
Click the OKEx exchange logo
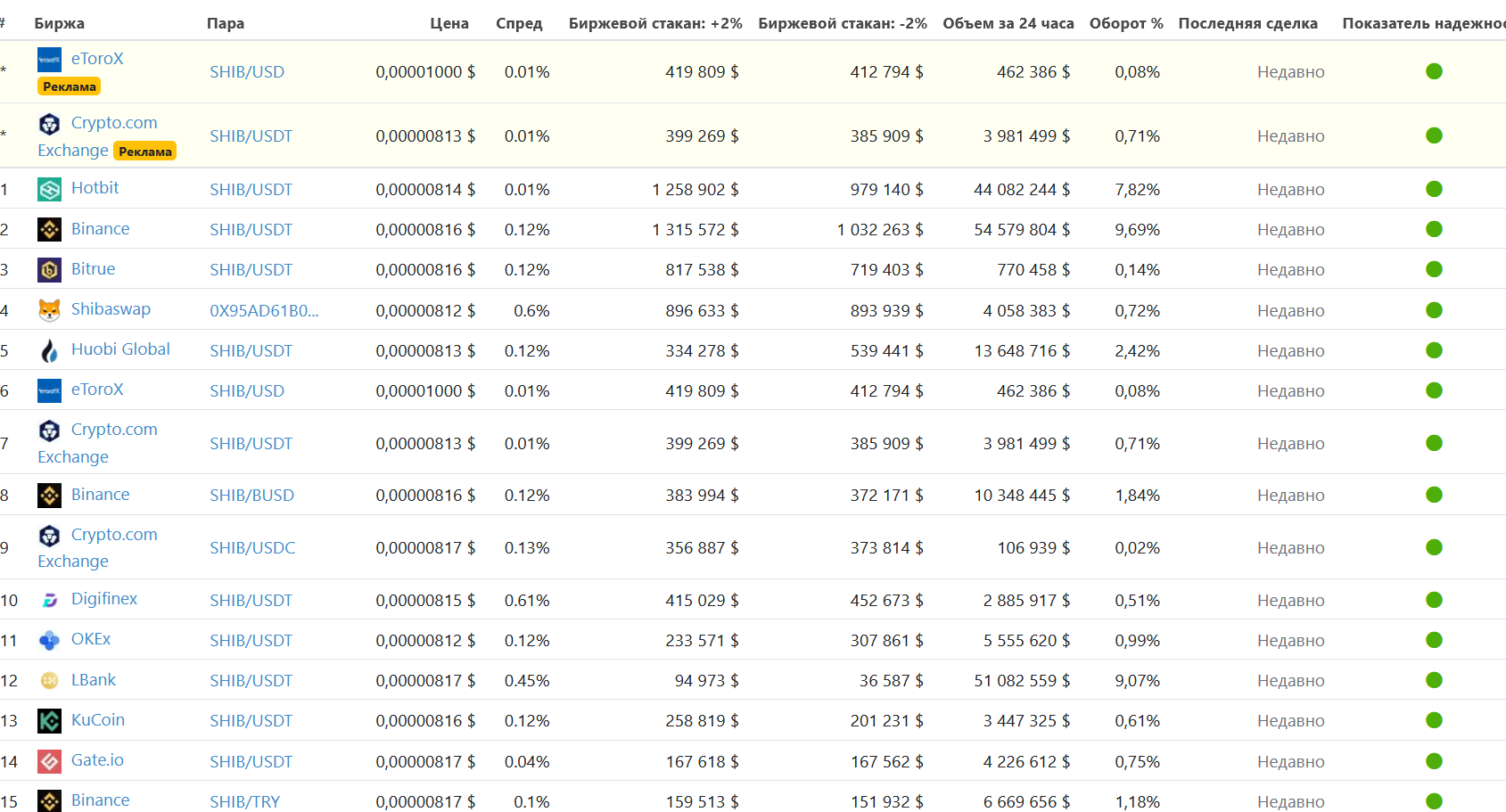[x=49, y=640]
